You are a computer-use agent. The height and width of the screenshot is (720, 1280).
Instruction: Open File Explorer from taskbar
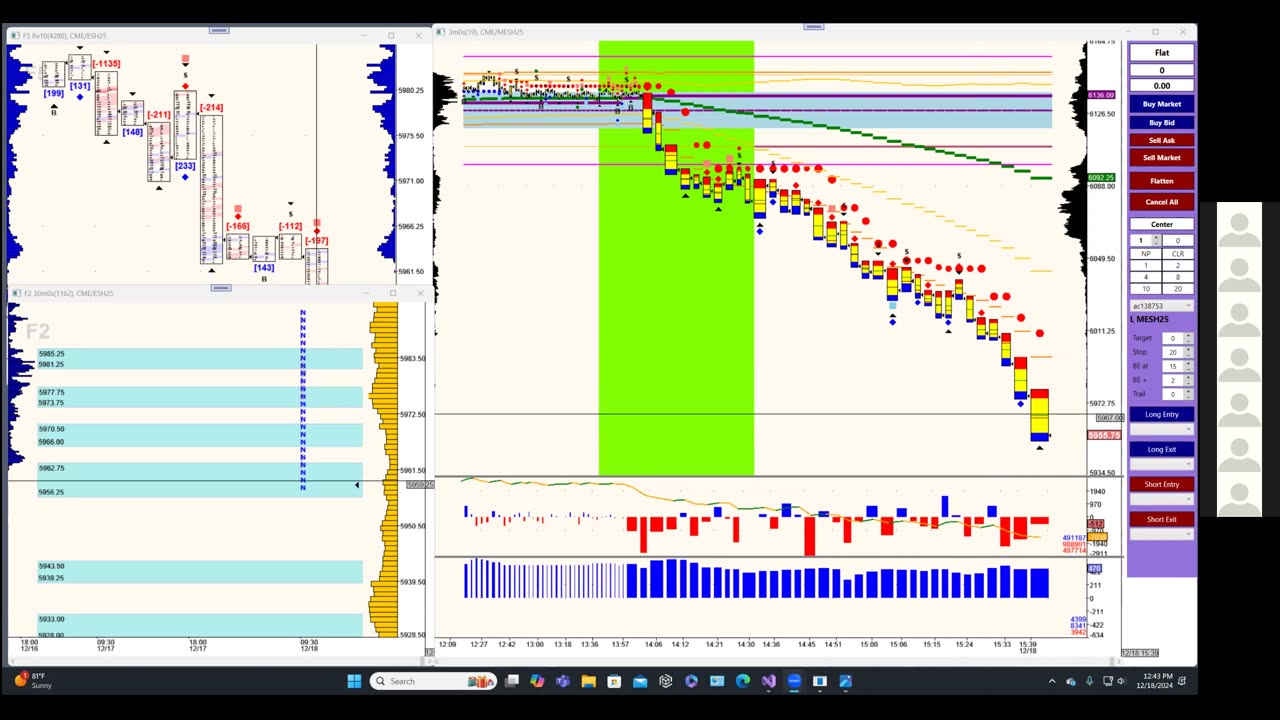(588, 681)
